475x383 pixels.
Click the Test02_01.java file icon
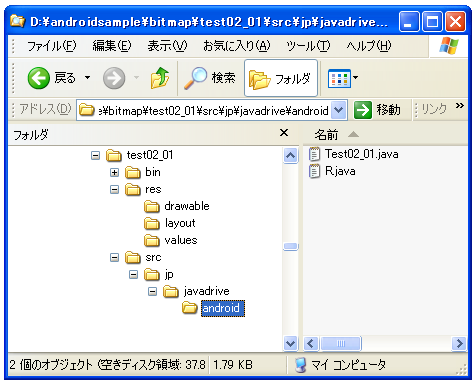coord(314,154)
